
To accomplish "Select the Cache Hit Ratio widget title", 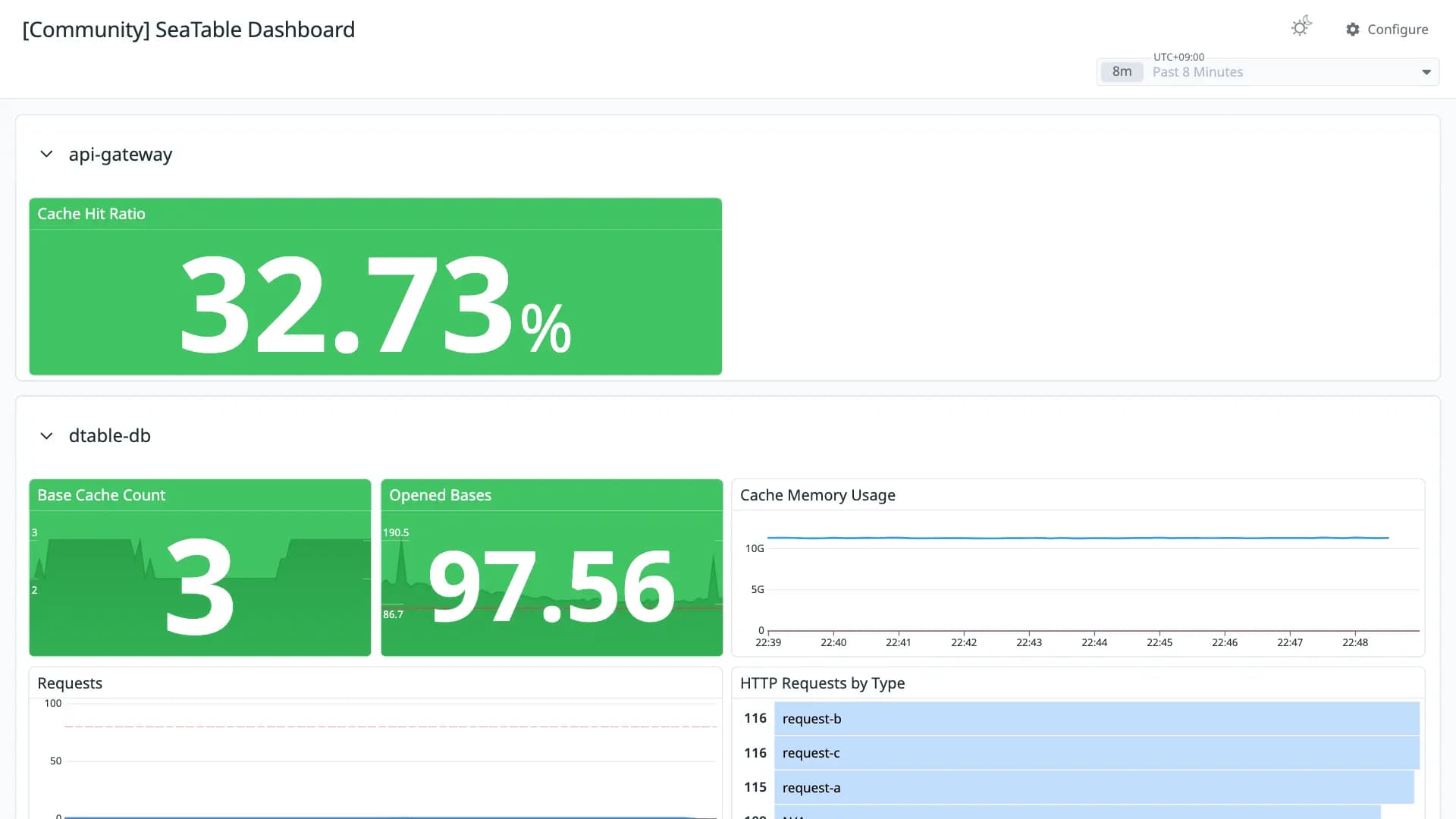I will point(91,214).
